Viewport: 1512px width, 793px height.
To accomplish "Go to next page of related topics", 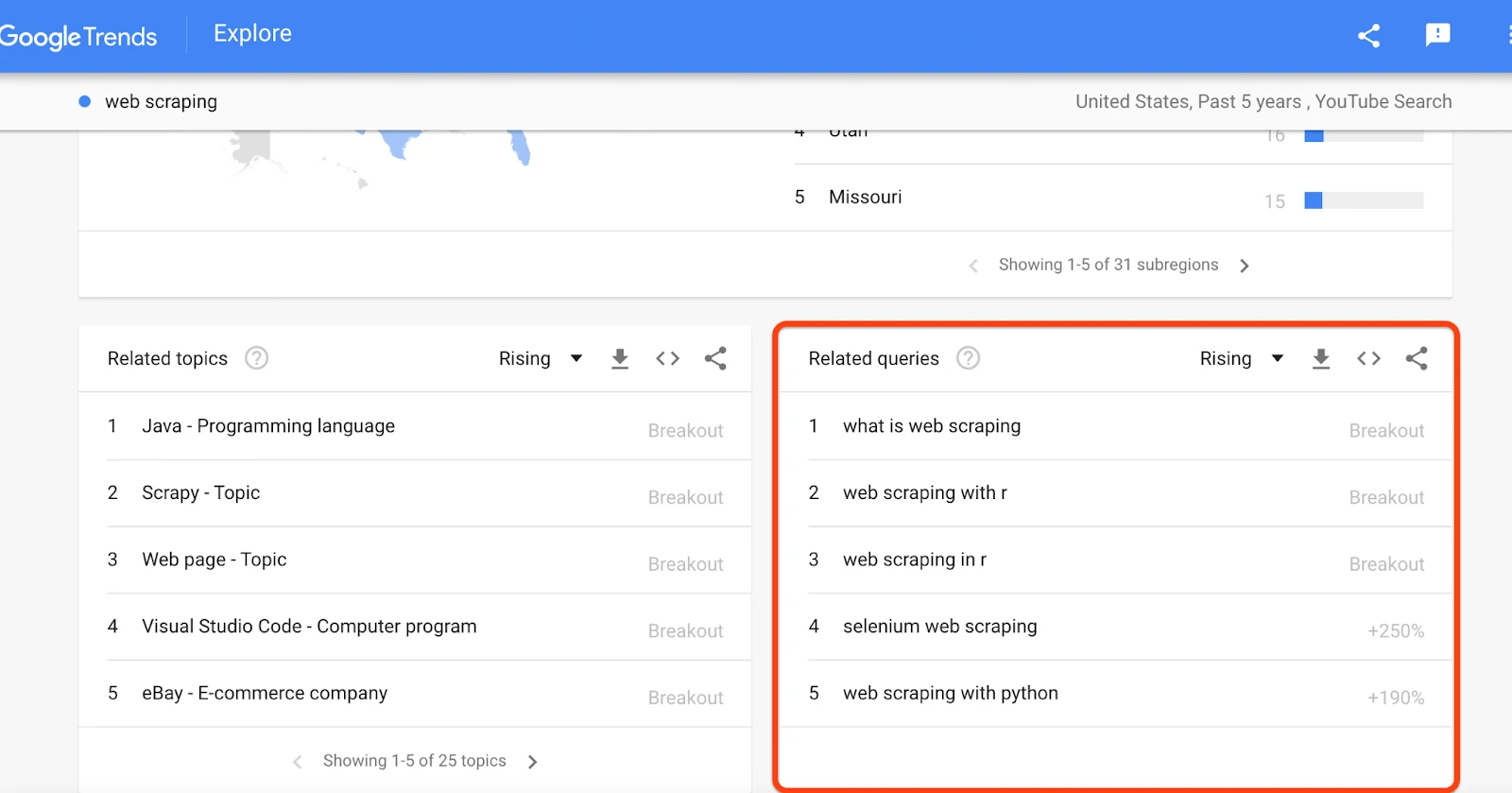I will coord(533,762).
